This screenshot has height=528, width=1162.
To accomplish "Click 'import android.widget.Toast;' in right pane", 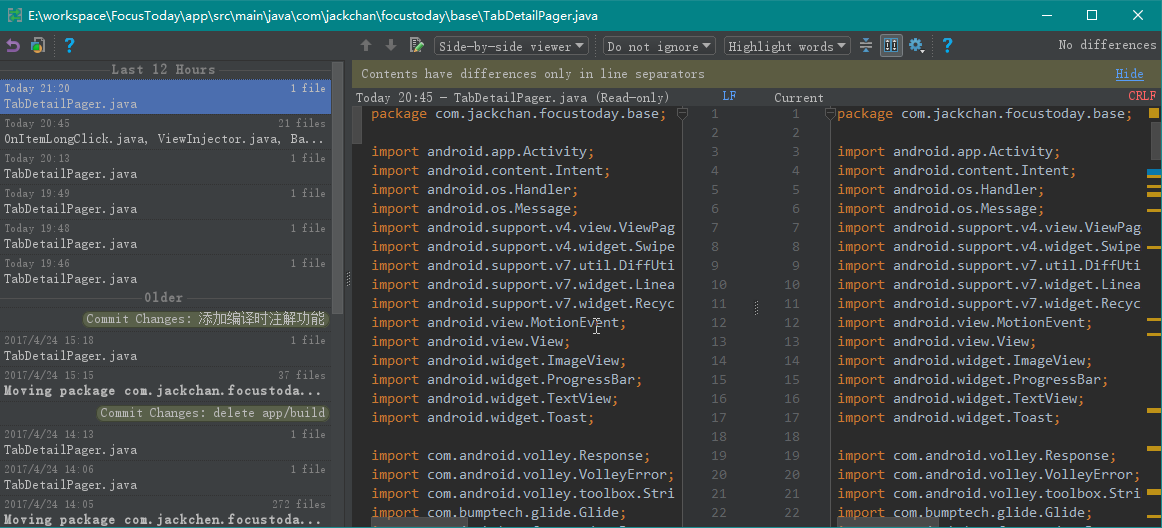I will tap(949, 418).
